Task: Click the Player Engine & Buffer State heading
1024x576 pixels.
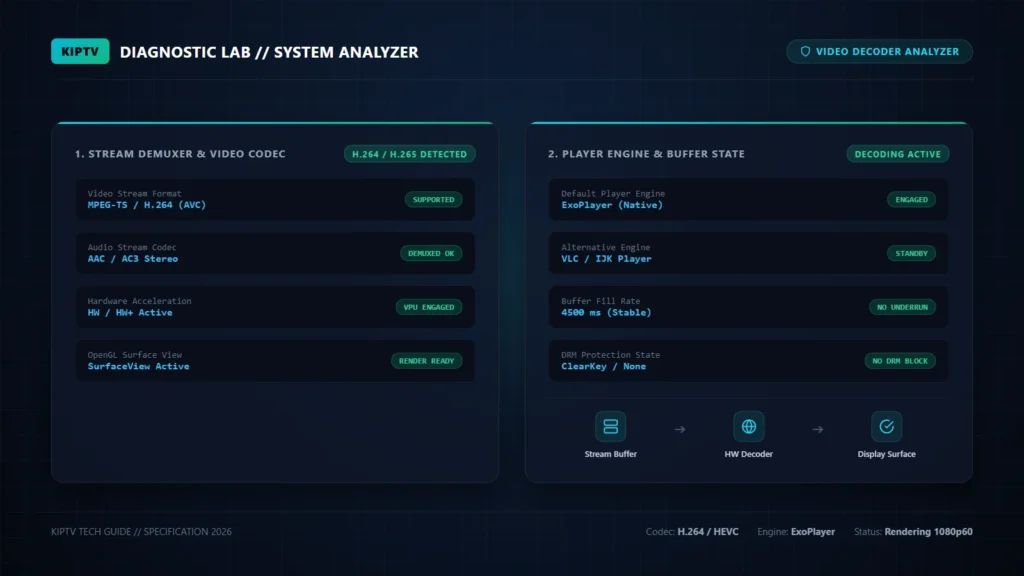Action: pyautogui.click(x=647, y=154)
